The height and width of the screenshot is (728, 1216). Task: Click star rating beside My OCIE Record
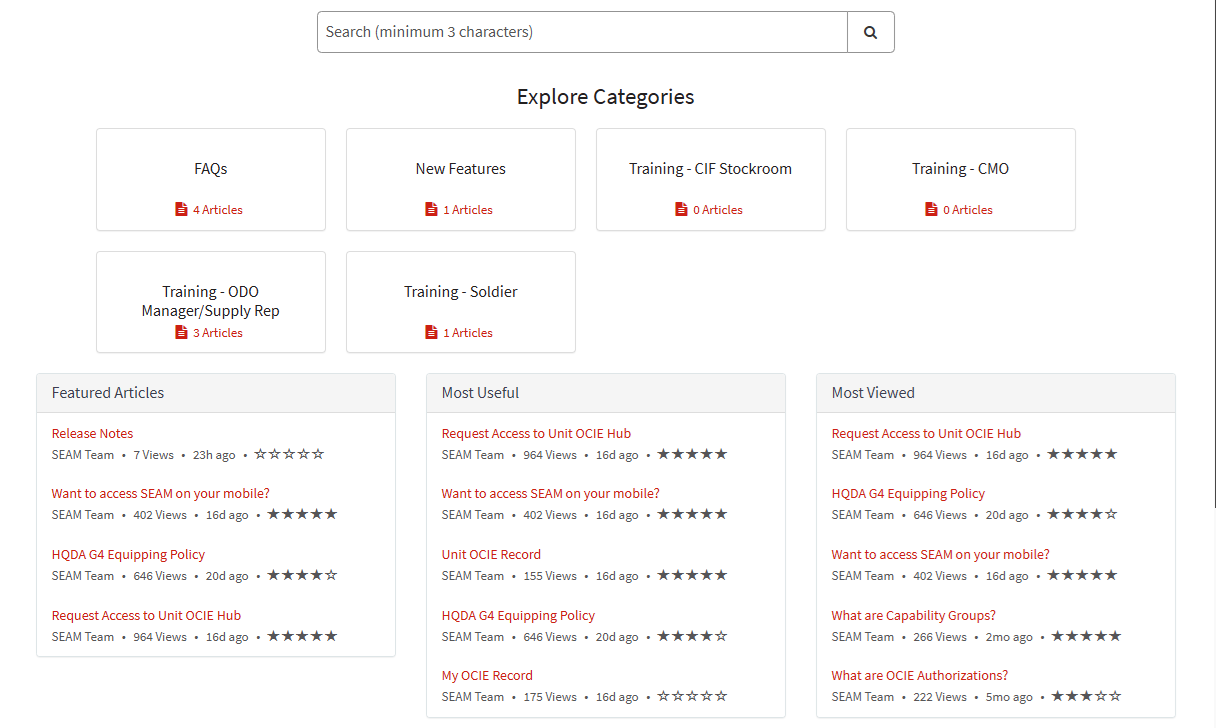point(692,697)
